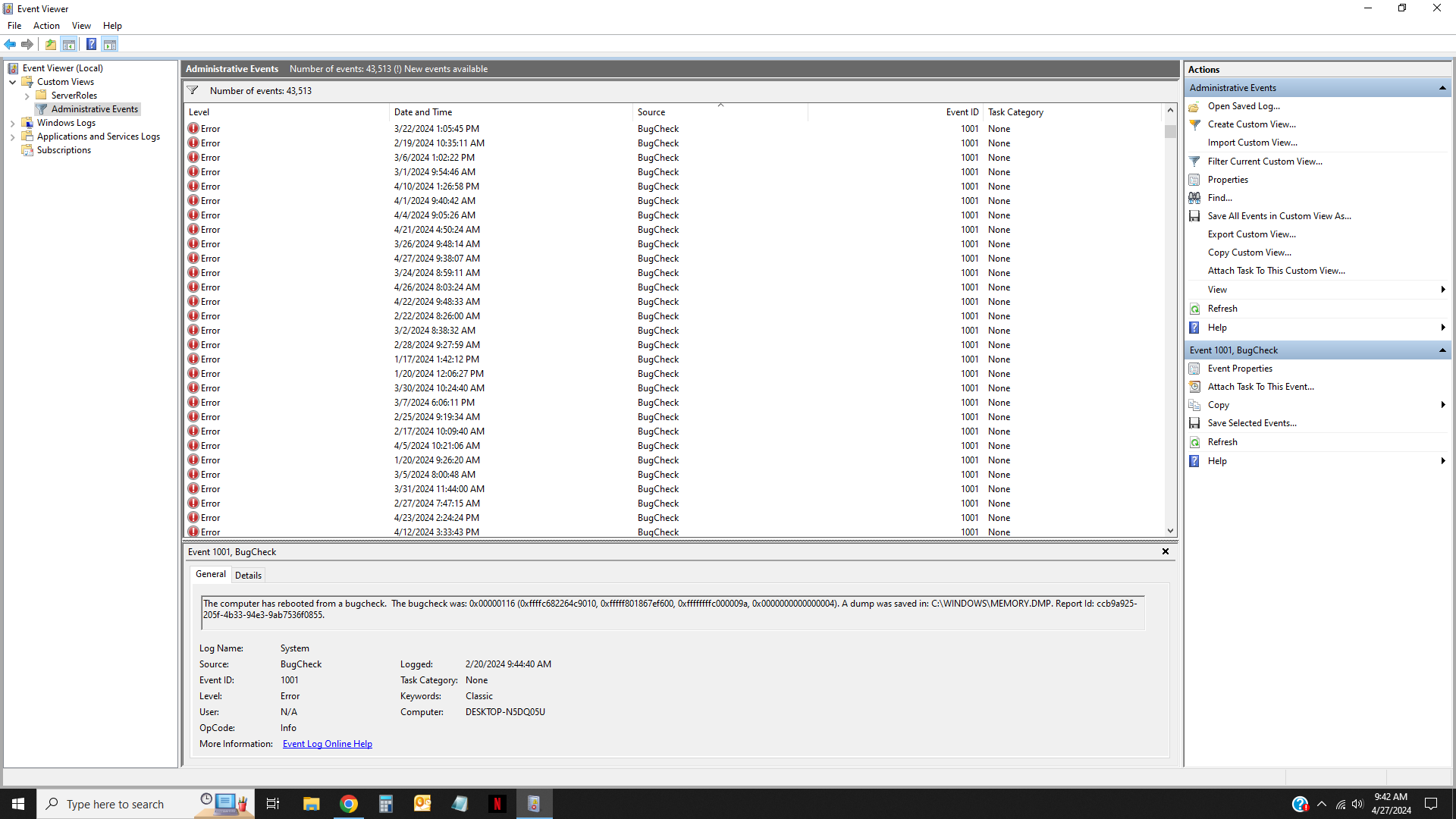Select the event dated 3/31/2024 11:44:00 AM
This screenshot has height=819, width=1456.
point(674,489)
